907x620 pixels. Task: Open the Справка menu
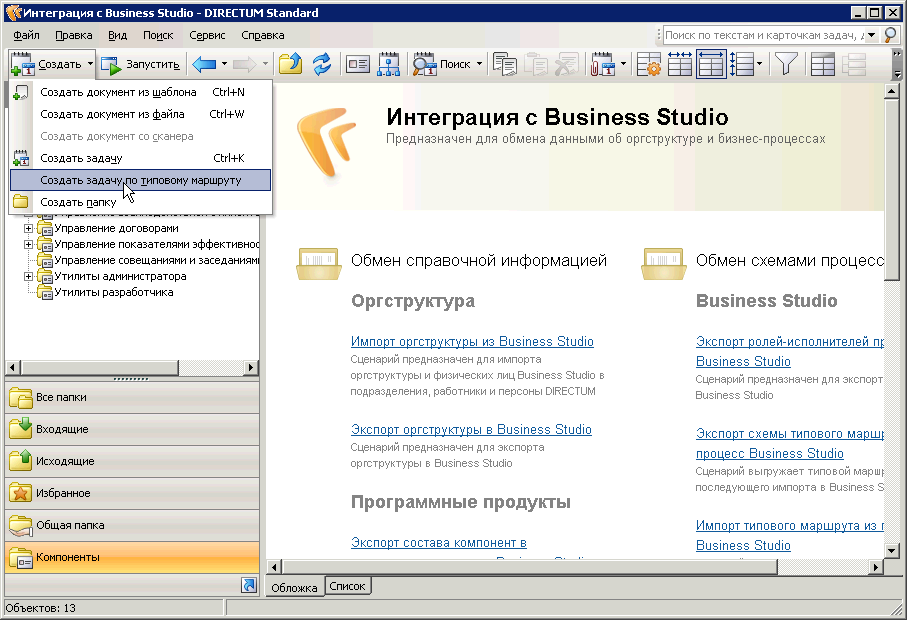pyautogui.click(x=263, y=35)
